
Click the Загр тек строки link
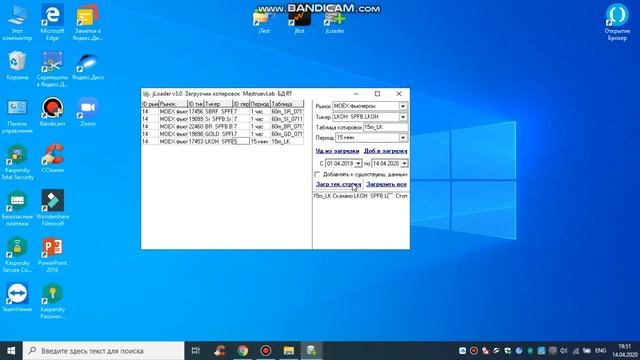point(338,184)
